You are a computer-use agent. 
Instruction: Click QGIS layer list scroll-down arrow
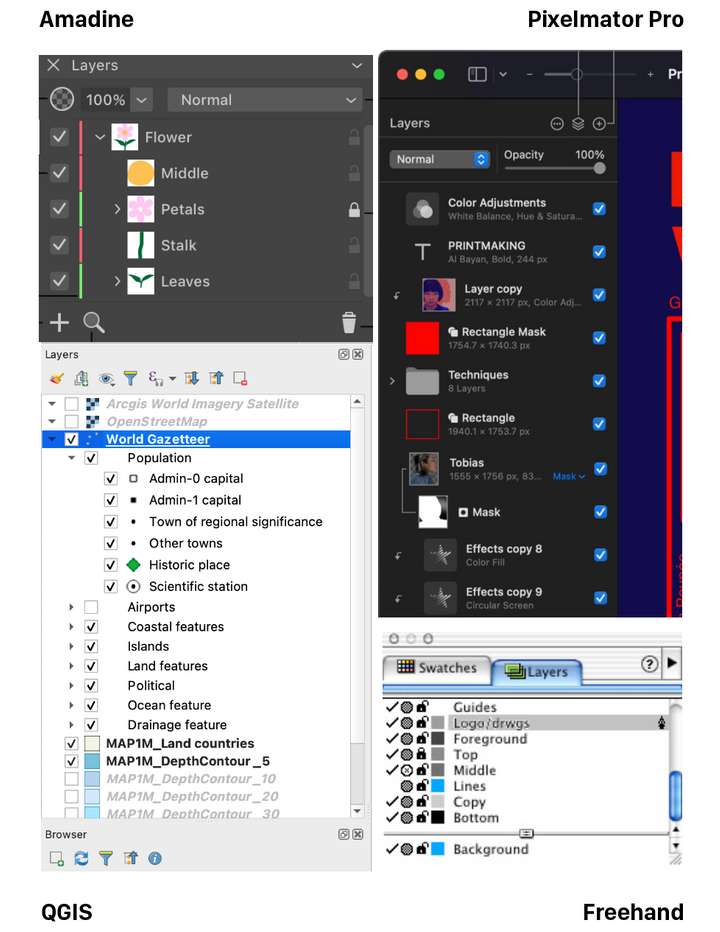pos(357,811)
